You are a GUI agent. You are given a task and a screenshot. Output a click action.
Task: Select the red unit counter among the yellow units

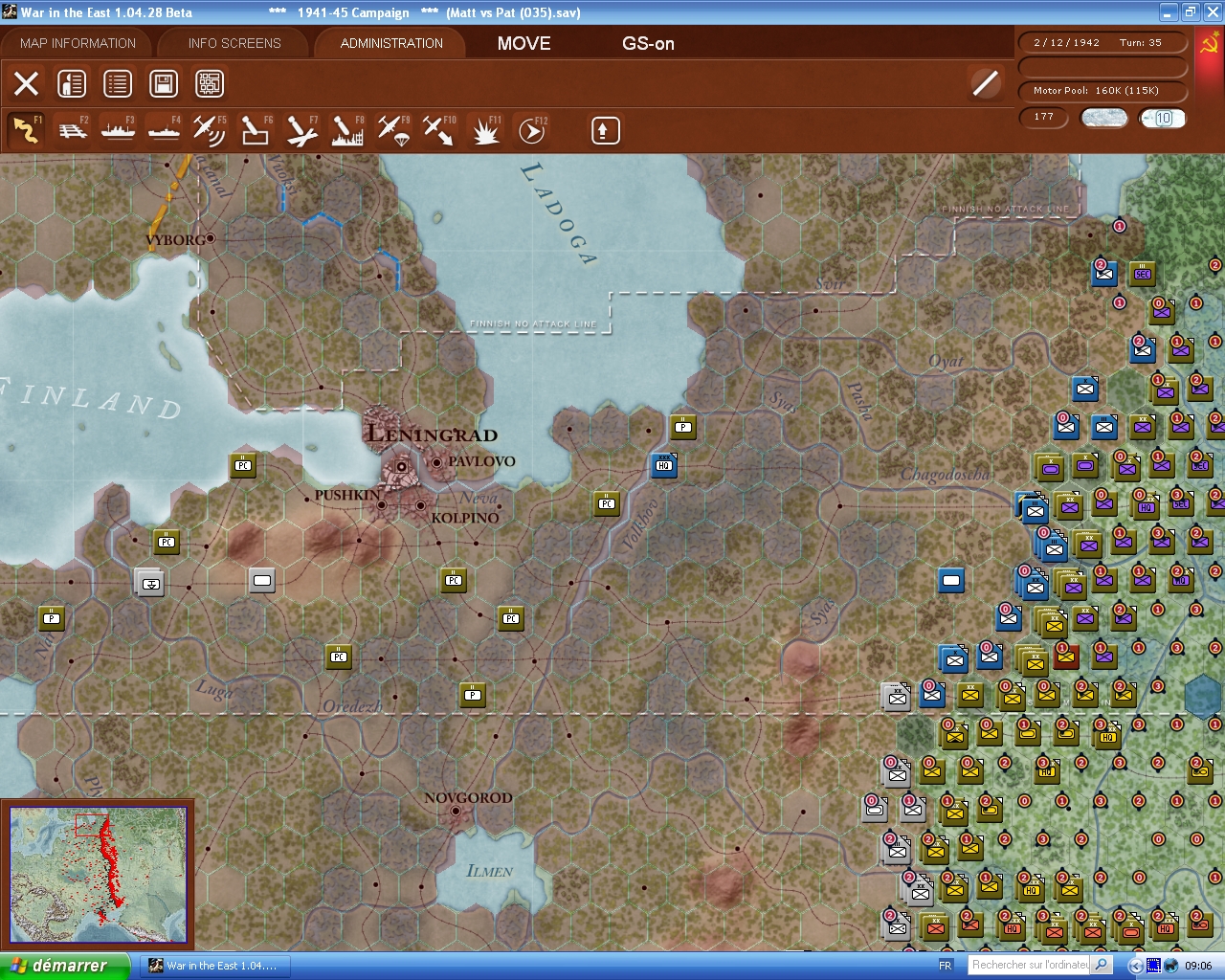(1066, 657)
